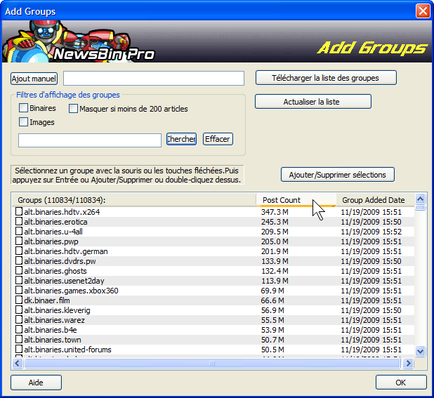Sort by Group Added Date header
434x398 pixels.
coord(375,200)
